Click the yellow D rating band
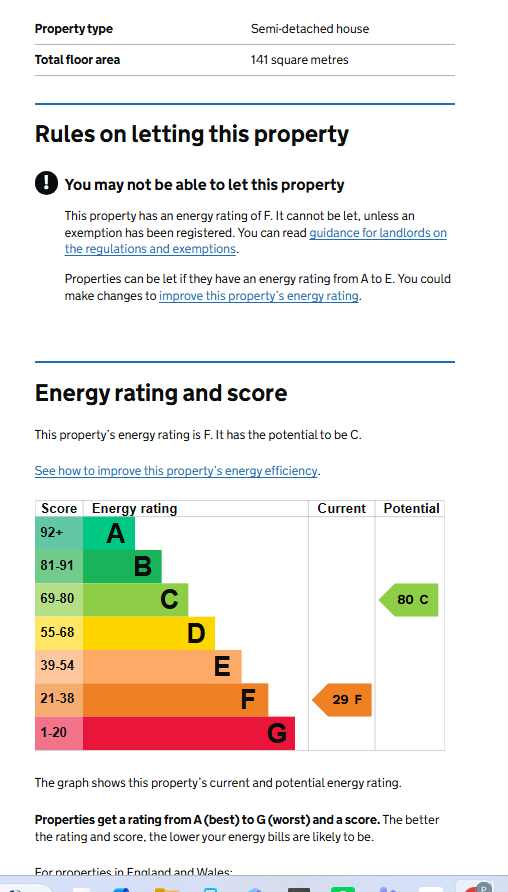 [149, 633]
